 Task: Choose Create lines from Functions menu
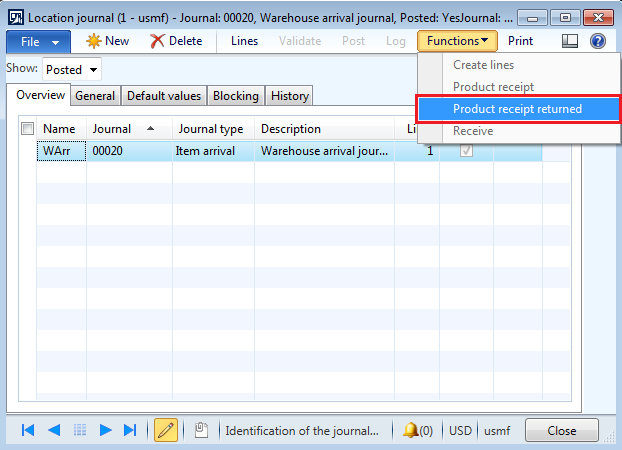click(483, 65)
